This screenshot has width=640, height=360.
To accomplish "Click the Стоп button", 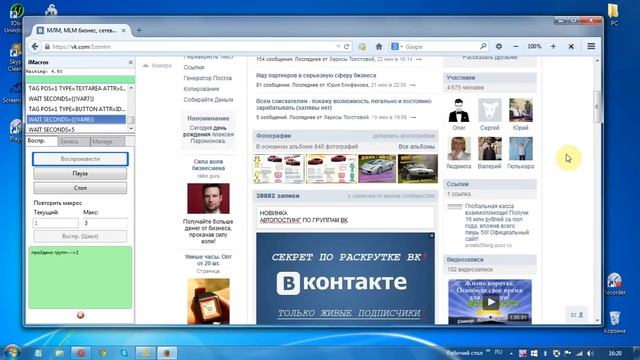I will tap(80, 188).
